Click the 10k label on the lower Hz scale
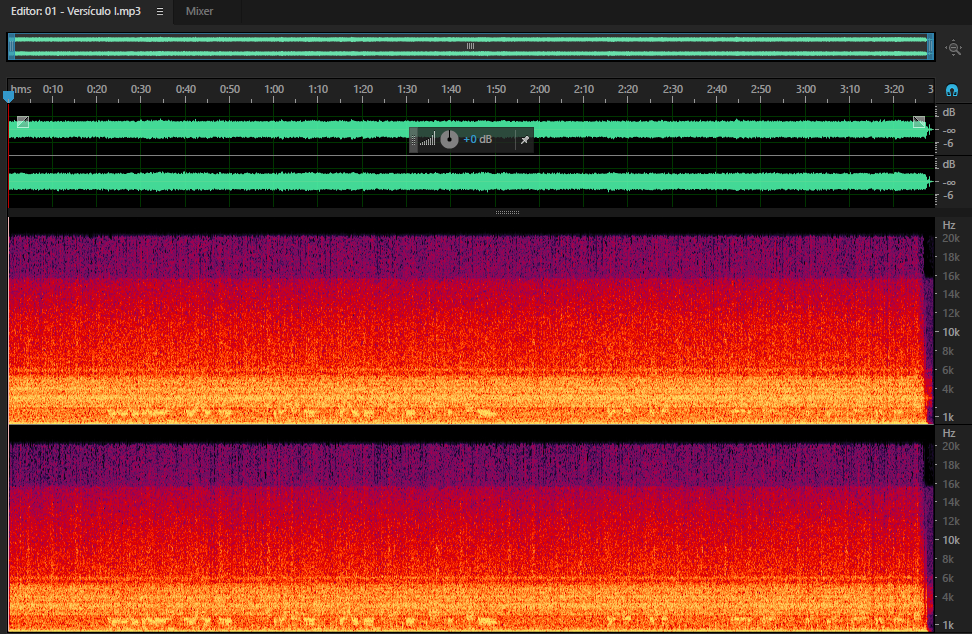This screenshot has height=634, width=972. point(951,540)
